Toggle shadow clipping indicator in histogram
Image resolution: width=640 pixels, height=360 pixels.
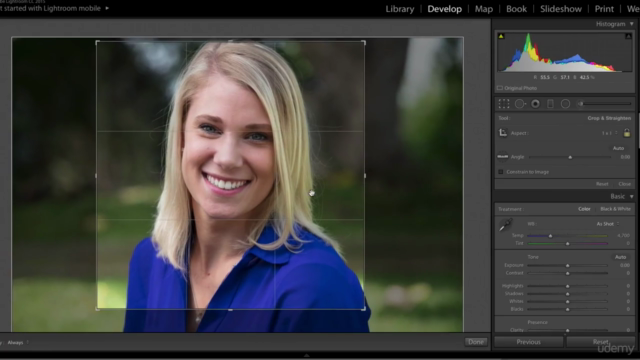(501, 36)
